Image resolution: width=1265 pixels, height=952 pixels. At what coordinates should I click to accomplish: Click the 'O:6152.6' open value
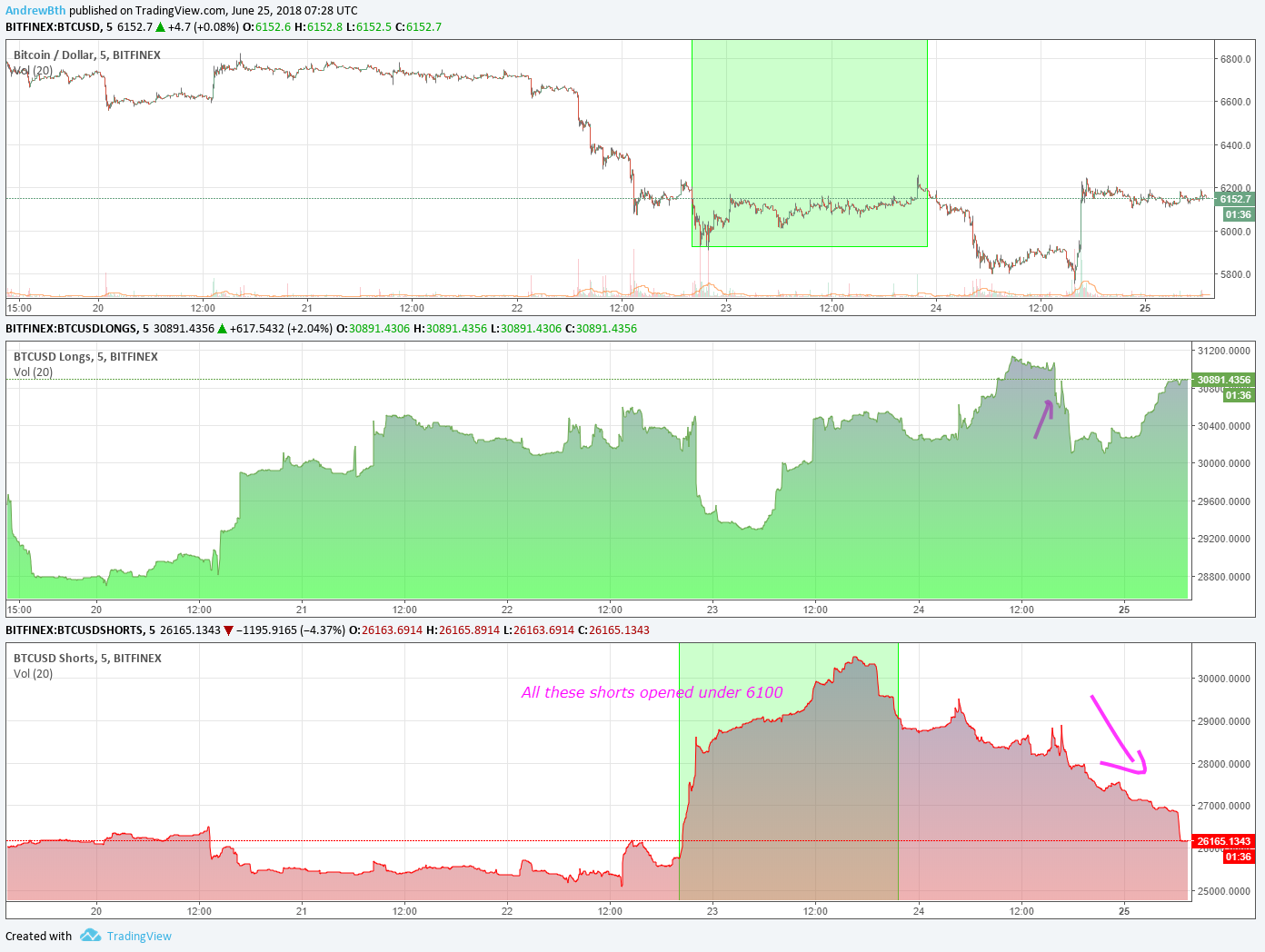(267, 26)
